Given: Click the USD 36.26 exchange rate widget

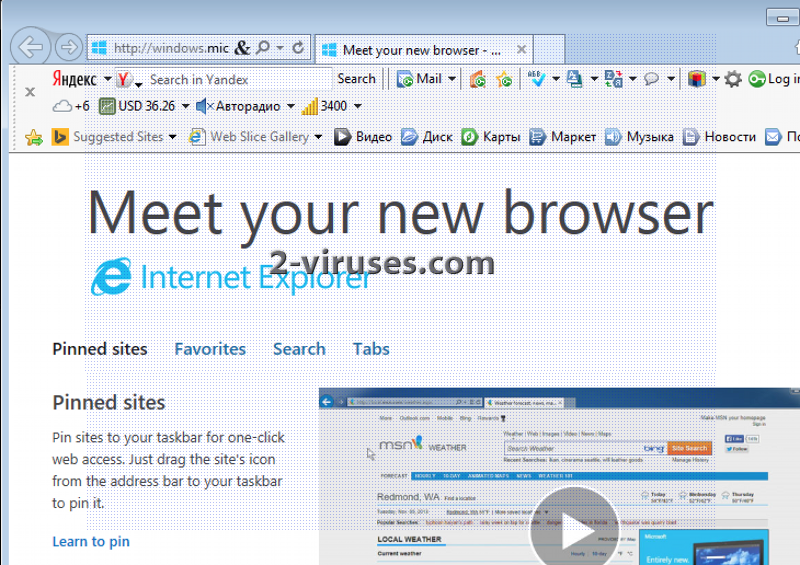Looking at the screenshot, I should click(x=137, y=106).
